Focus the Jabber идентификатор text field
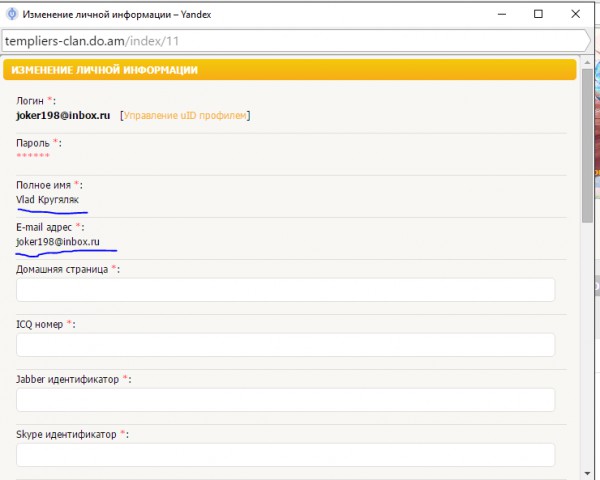Viewport: 600px width, 480px height. coord(285,400)
